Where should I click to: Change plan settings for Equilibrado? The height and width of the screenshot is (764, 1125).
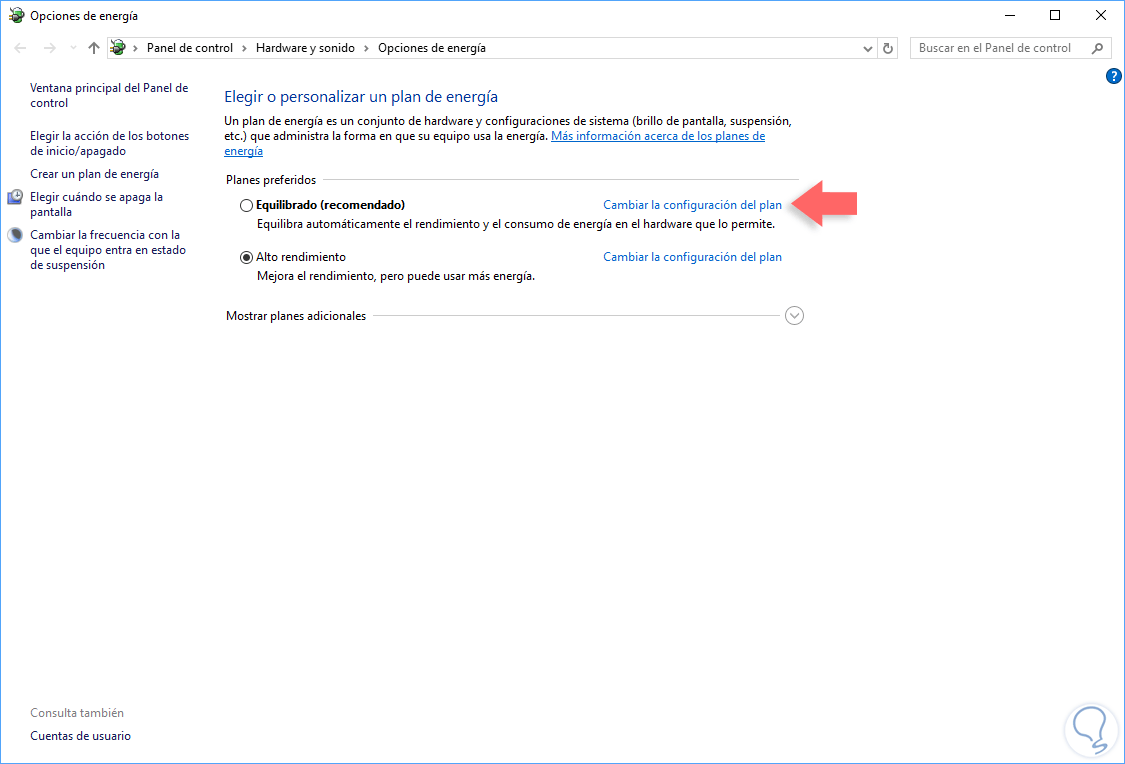click(x=692, y=205)
